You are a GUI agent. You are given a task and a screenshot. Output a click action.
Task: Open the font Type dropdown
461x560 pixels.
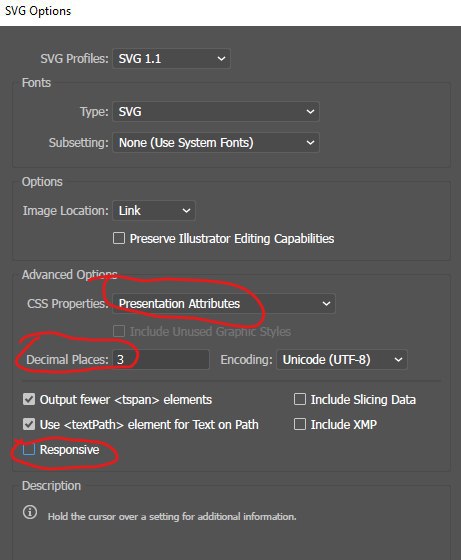coord(216,112)
